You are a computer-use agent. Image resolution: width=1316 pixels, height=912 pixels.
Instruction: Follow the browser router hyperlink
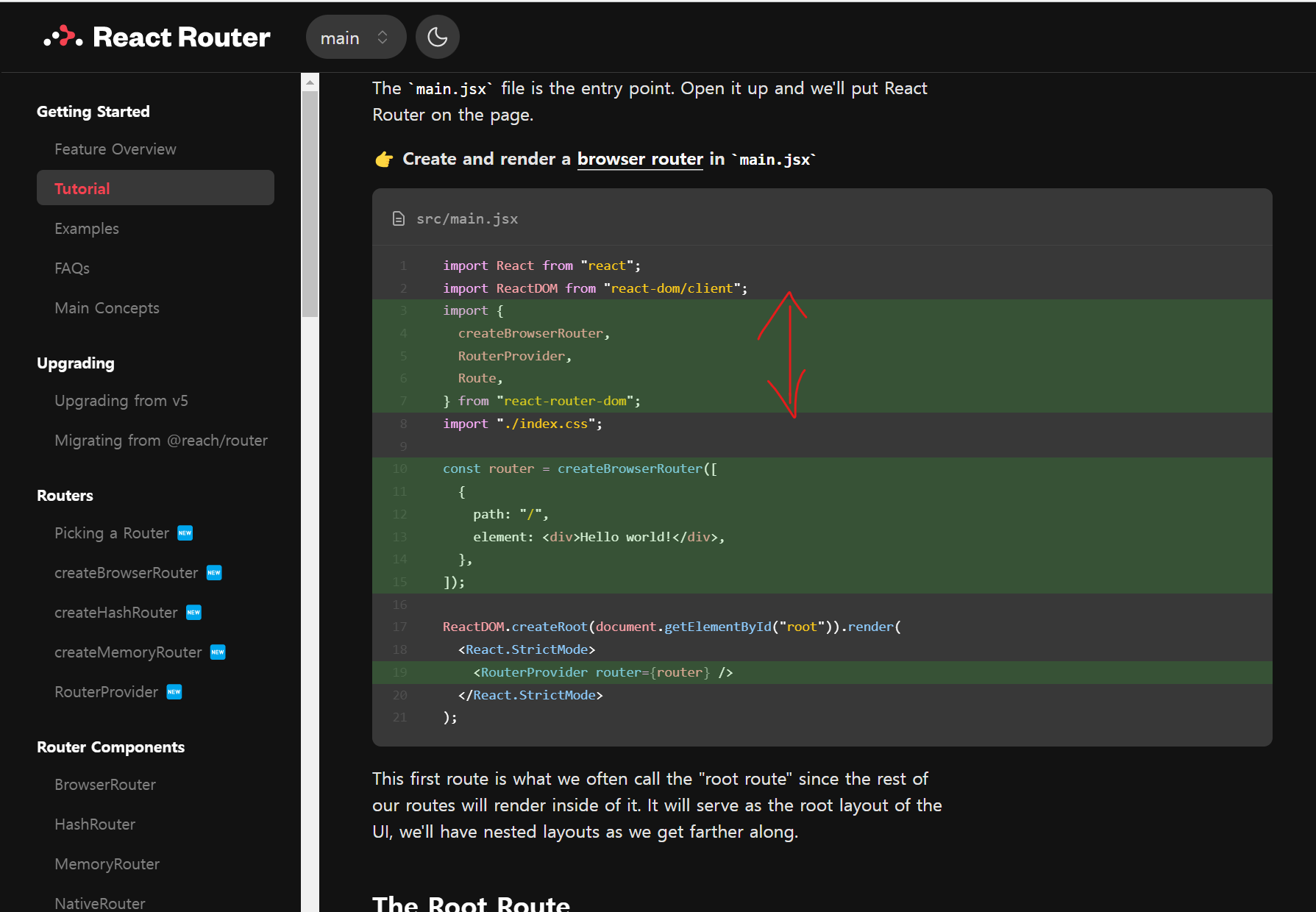coord(640,159)
